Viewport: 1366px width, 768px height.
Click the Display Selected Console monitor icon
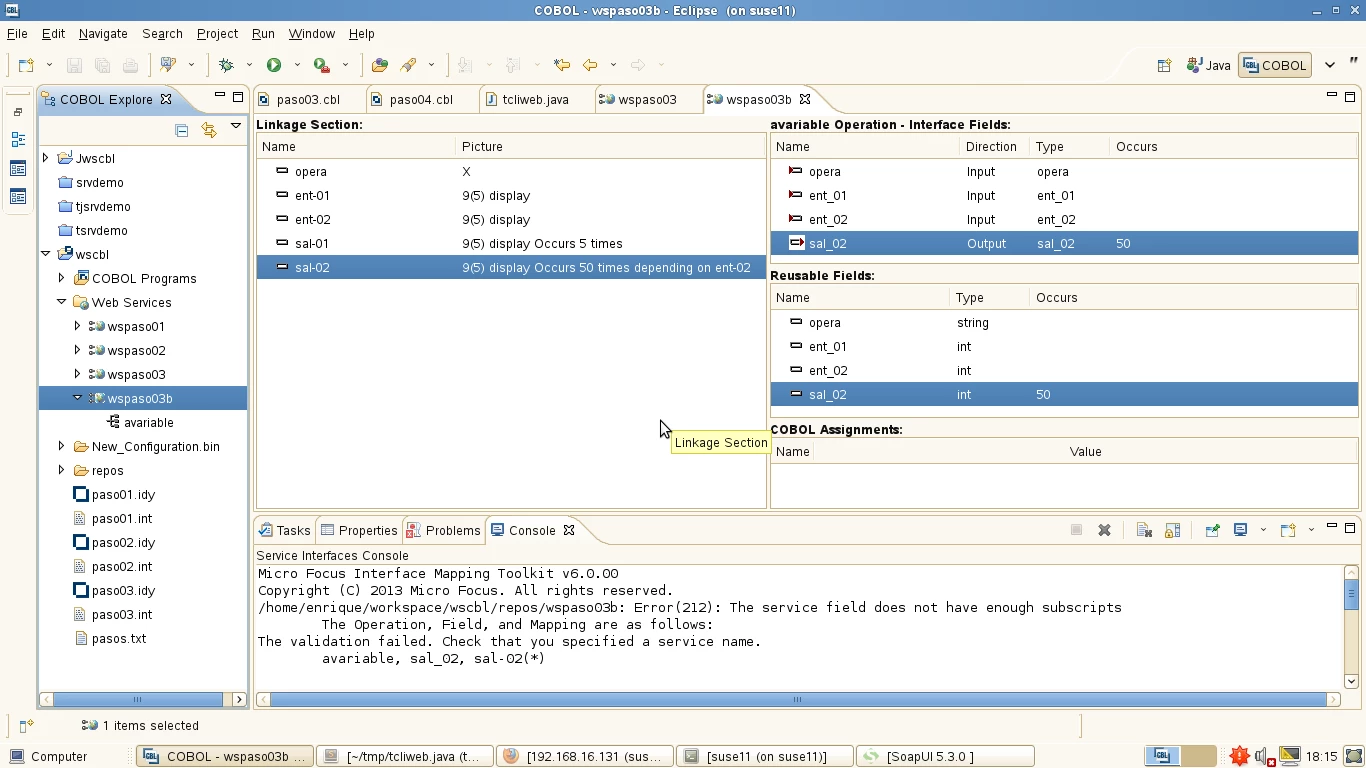click(1240, 530)
